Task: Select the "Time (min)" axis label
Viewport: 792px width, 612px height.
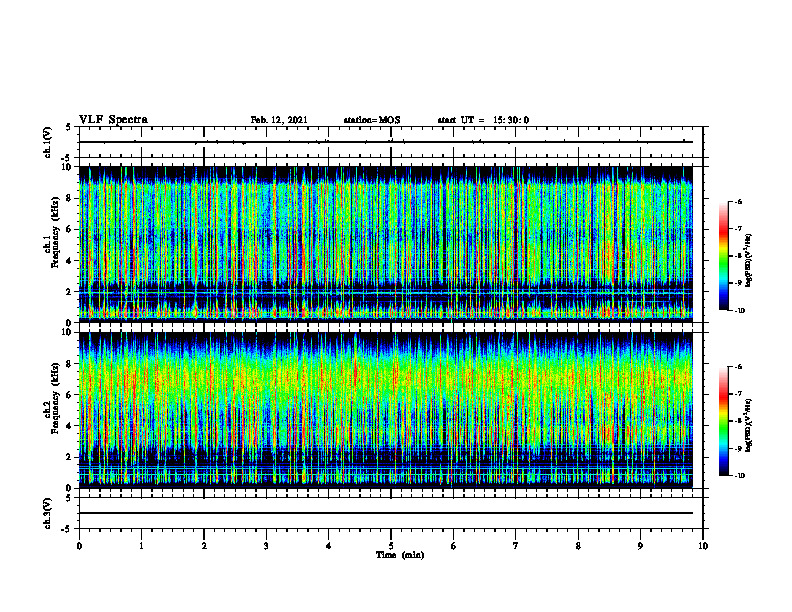Action: point(400,555)
